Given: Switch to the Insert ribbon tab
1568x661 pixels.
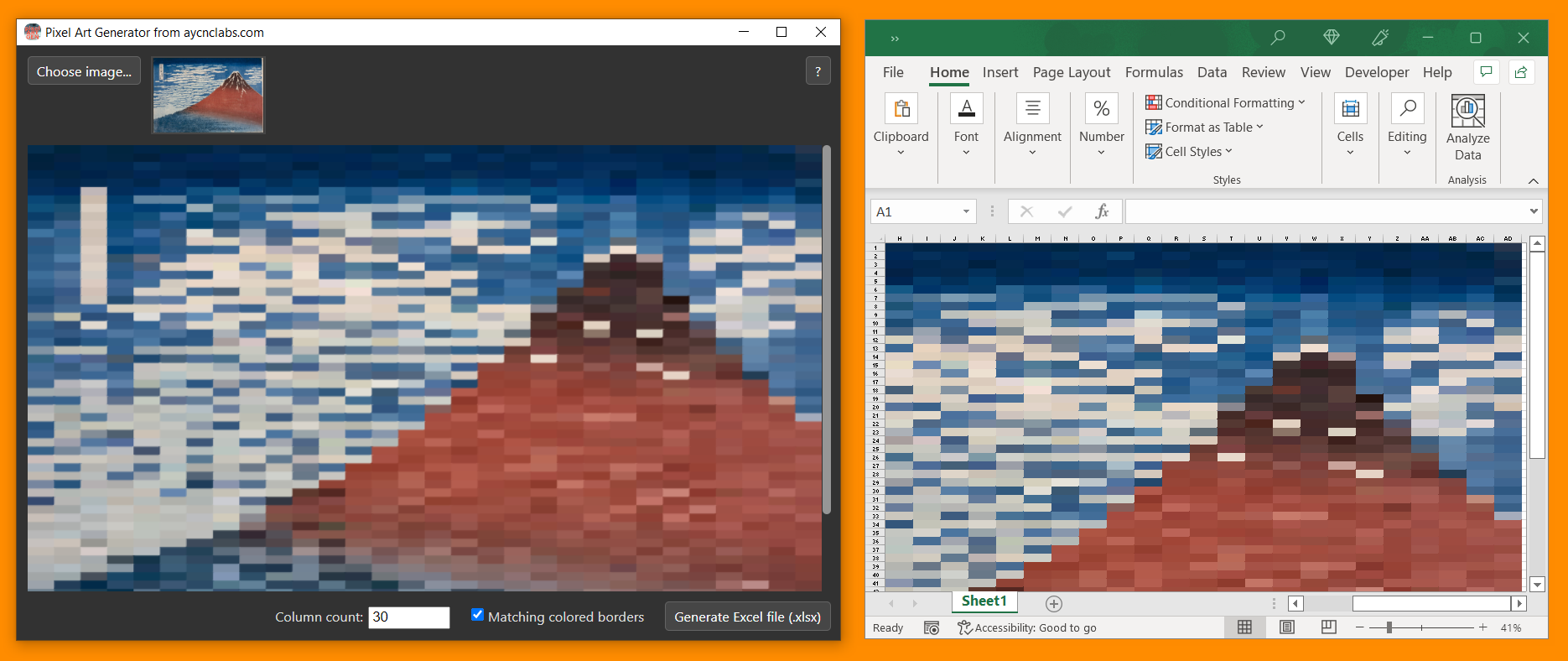Looking at the screenshot, I should click(x=1000, y=72).
